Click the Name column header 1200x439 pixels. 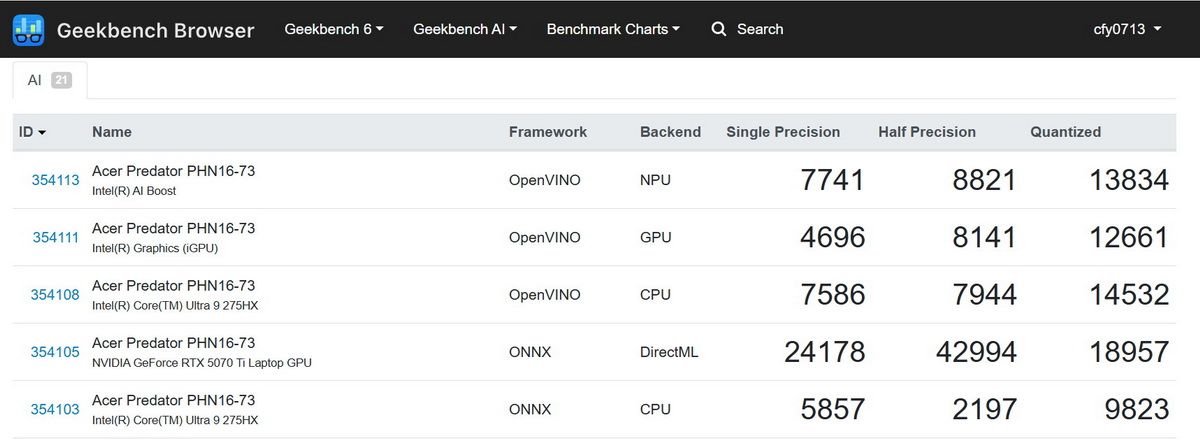coord(111,132)
